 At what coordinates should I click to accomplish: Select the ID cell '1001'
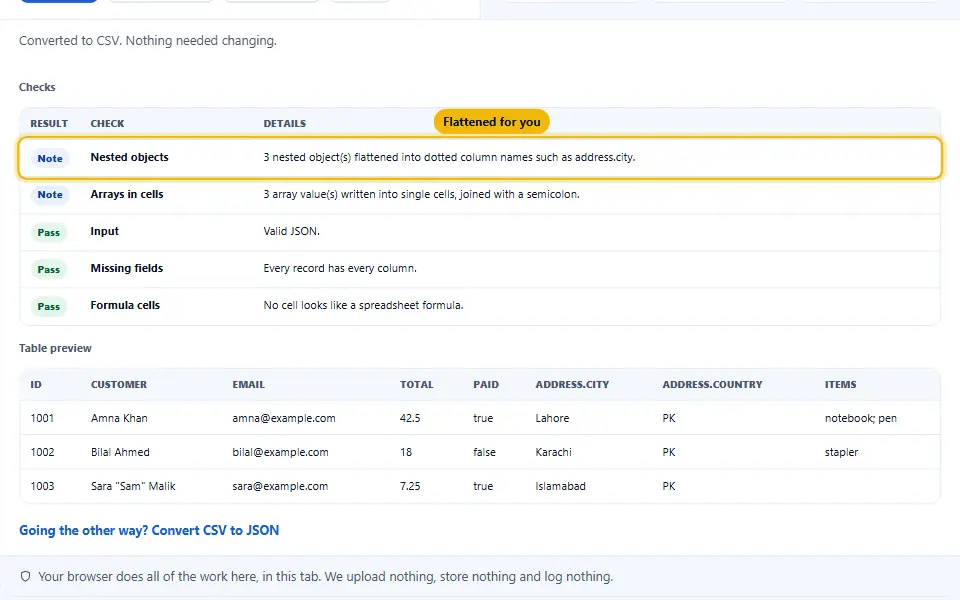tap(42, 418)
